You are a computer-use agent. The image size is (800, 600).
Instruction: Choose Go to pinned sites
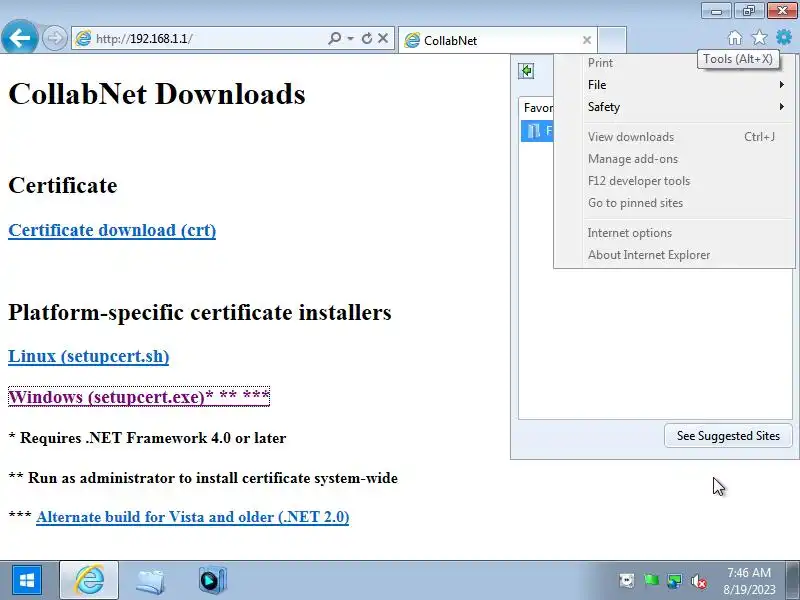pyautogui.click(x=674, y=203)
